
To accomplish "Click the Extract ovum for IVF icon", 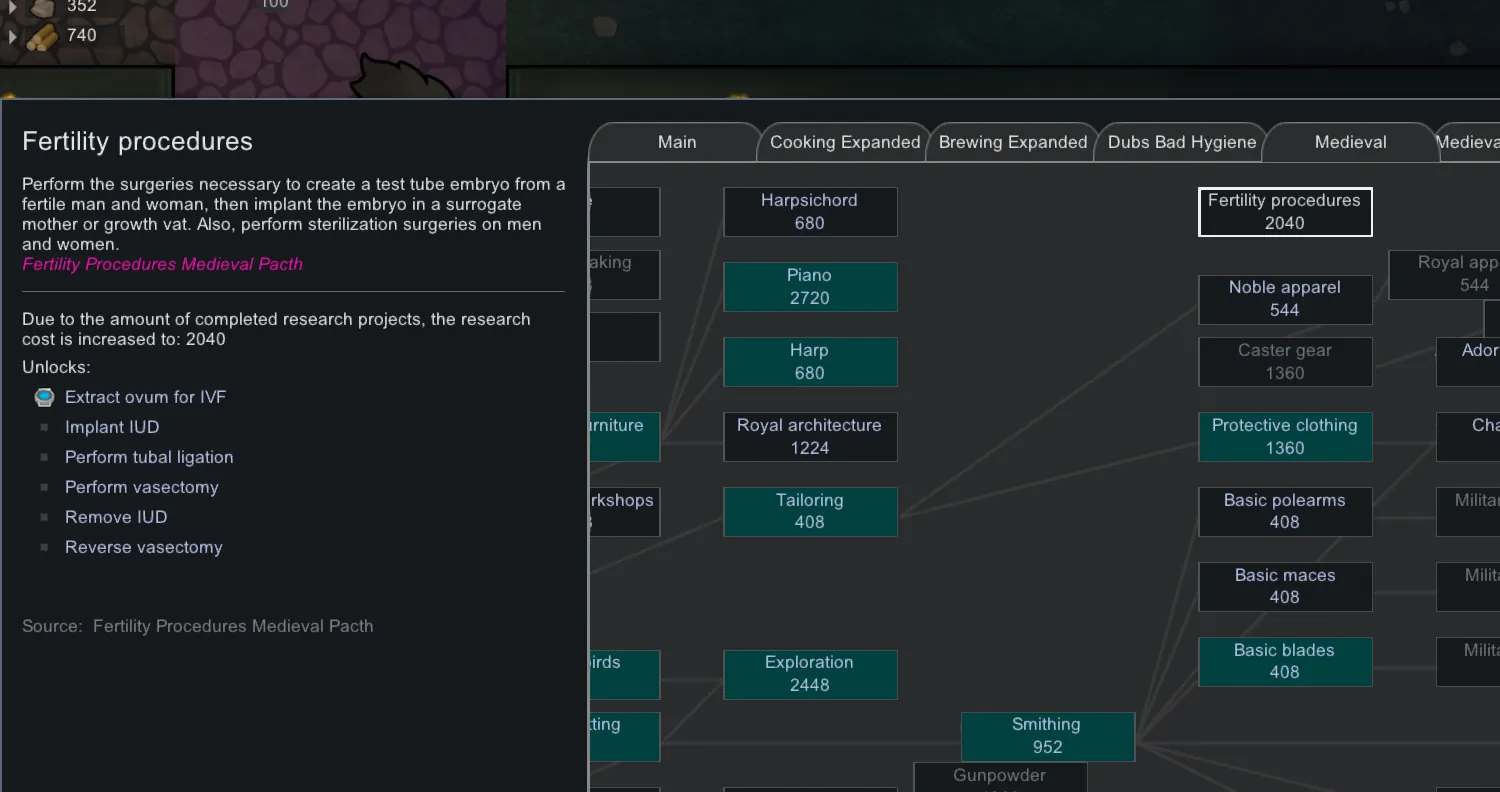I will click(x=44, y=397).
